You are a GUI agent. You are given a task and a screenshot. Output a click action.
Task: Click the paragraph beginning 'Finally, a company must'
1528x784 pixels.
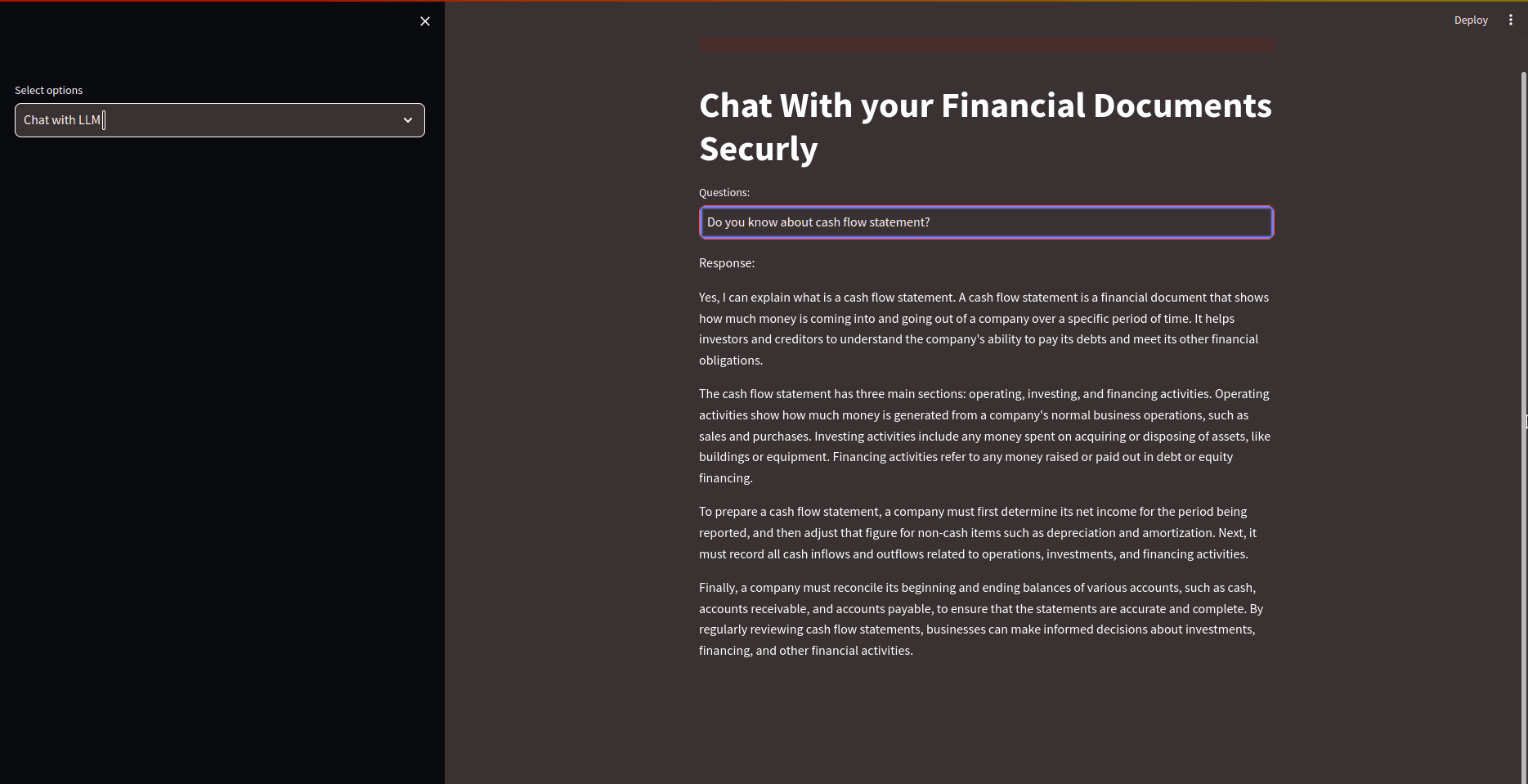[x=981, y=619]
